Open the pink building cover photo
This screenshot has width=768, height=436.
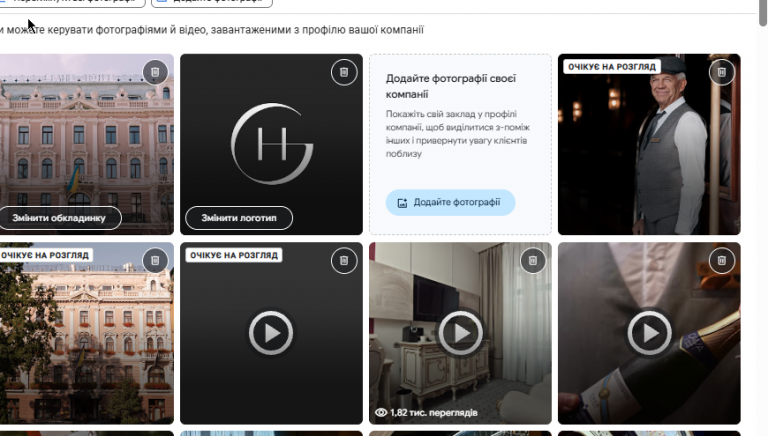click(x=87, y=144)
